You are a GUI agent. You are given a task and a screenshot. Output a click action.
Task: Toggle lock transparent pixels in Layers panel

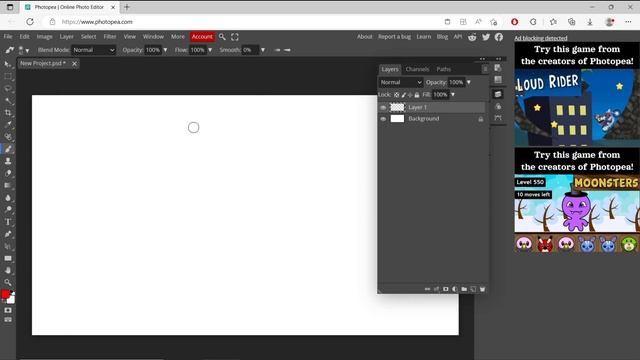click(396, 95)
